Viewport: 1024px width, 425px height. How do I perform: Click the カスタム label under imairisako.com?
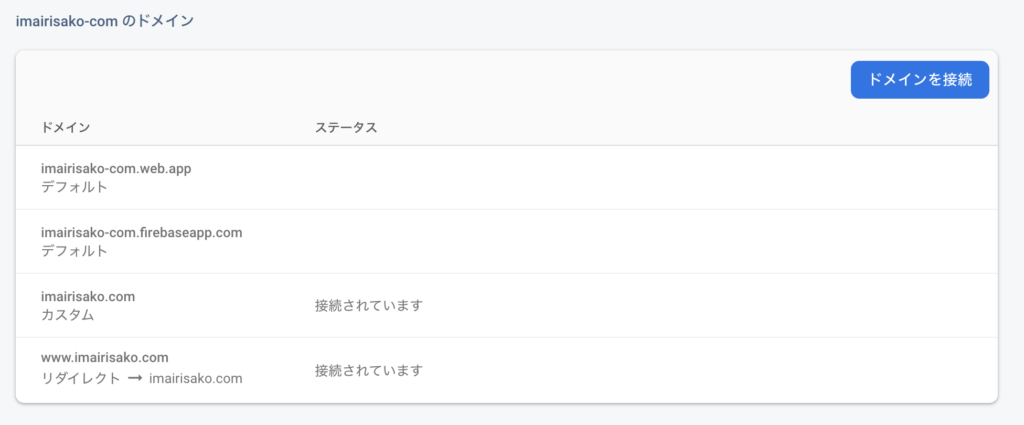click(x=67, y=315)
